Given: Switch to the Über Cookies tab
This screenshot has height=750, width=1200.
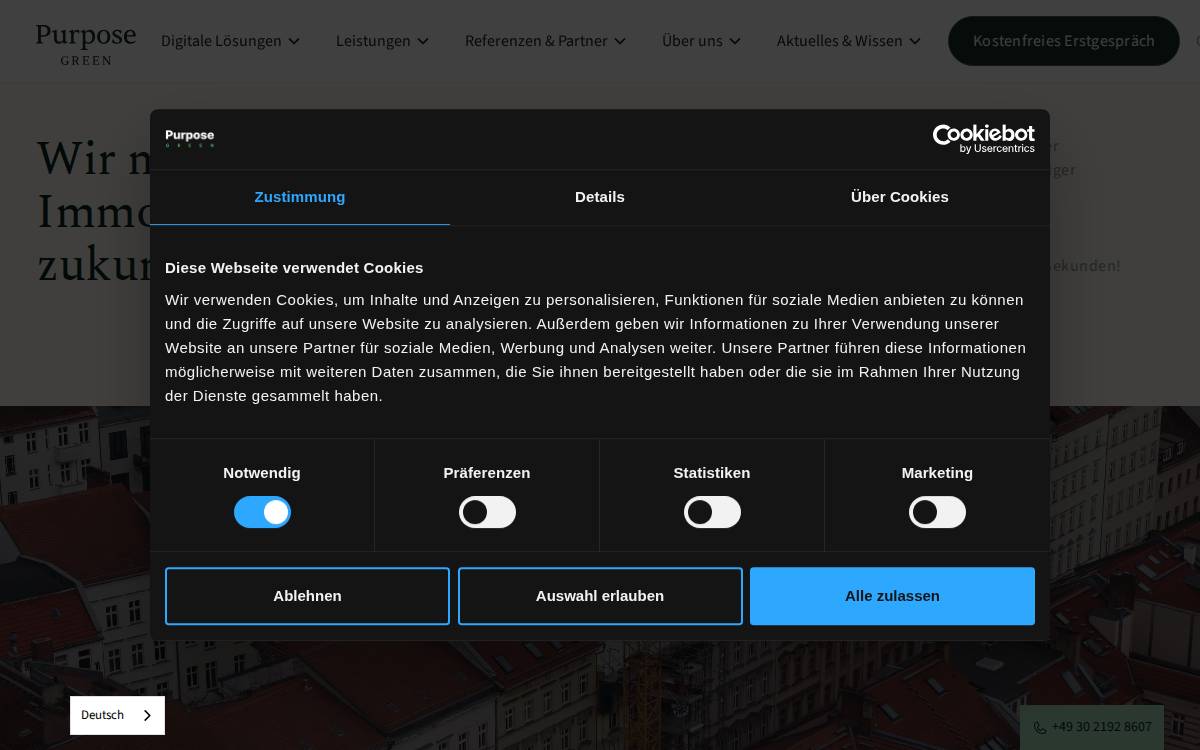Looking at the screenshot, I should (900, 197).
